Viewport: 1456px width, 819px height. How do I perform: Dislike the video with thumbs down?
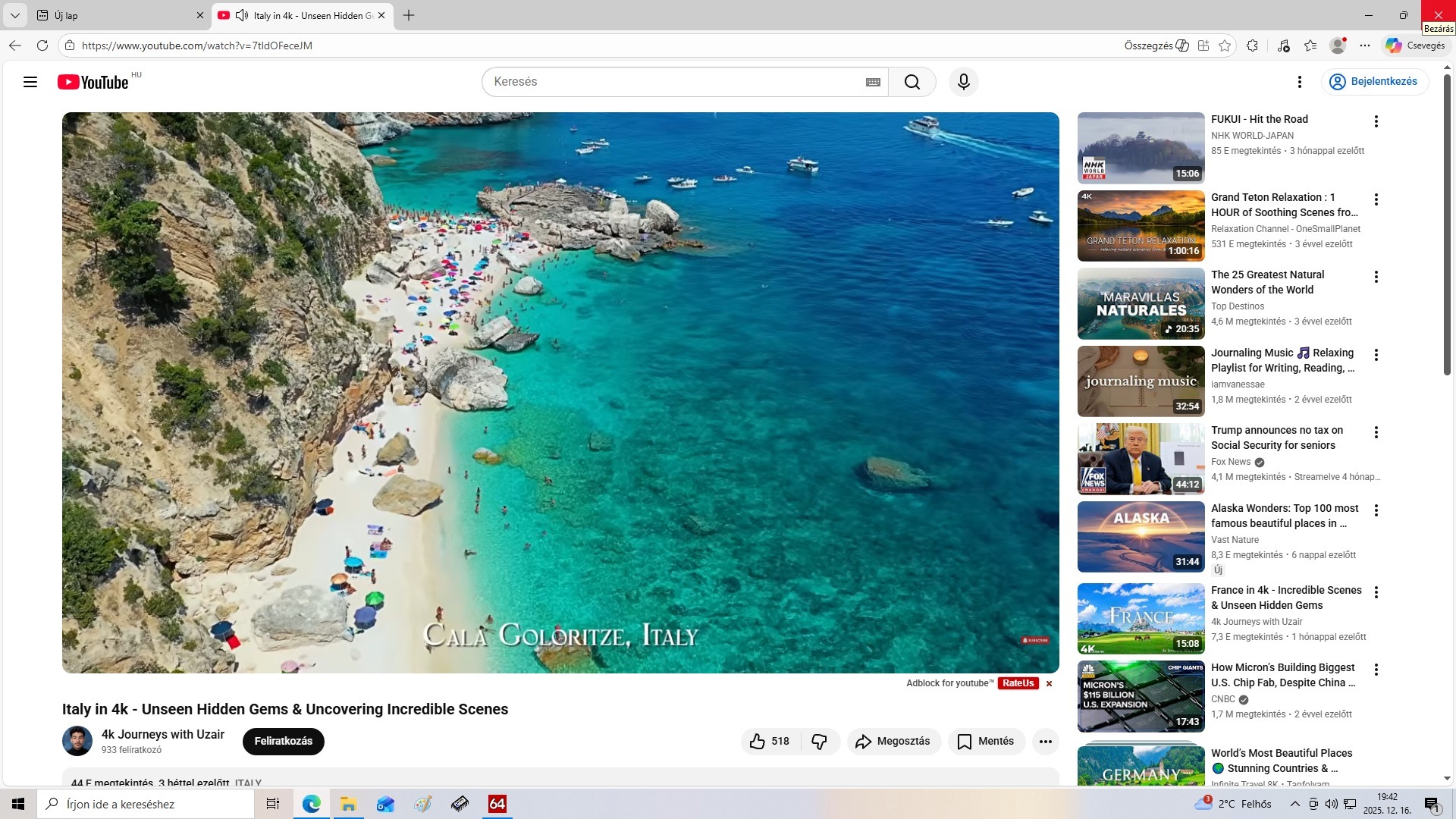[x=819, y=741]
